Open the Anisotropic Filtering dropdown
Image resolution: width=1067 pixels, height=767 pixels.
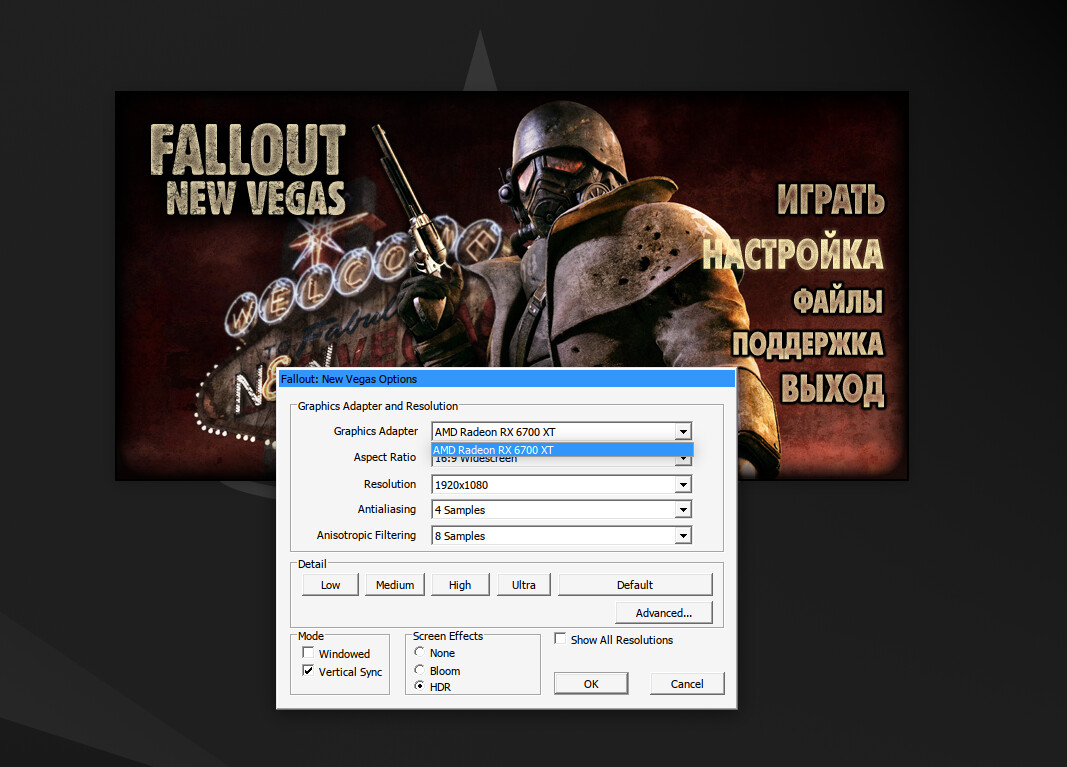click(683, 536)
